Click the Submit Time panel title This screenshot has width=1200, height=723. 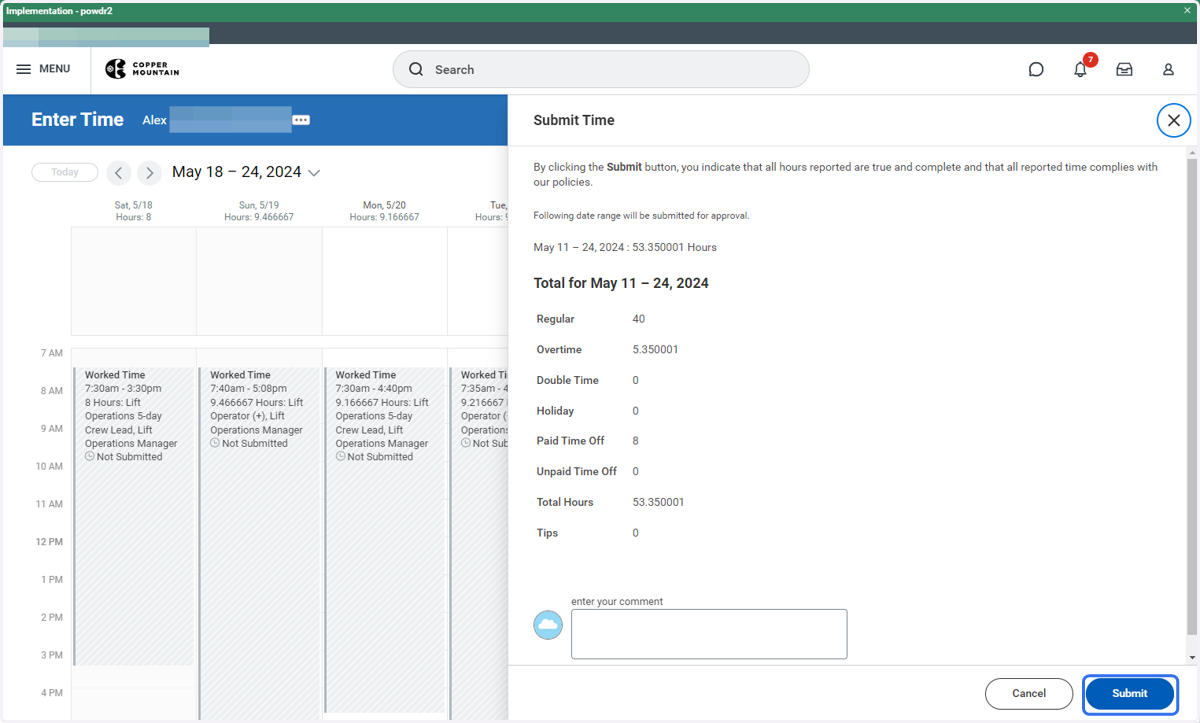pos(574,120)
